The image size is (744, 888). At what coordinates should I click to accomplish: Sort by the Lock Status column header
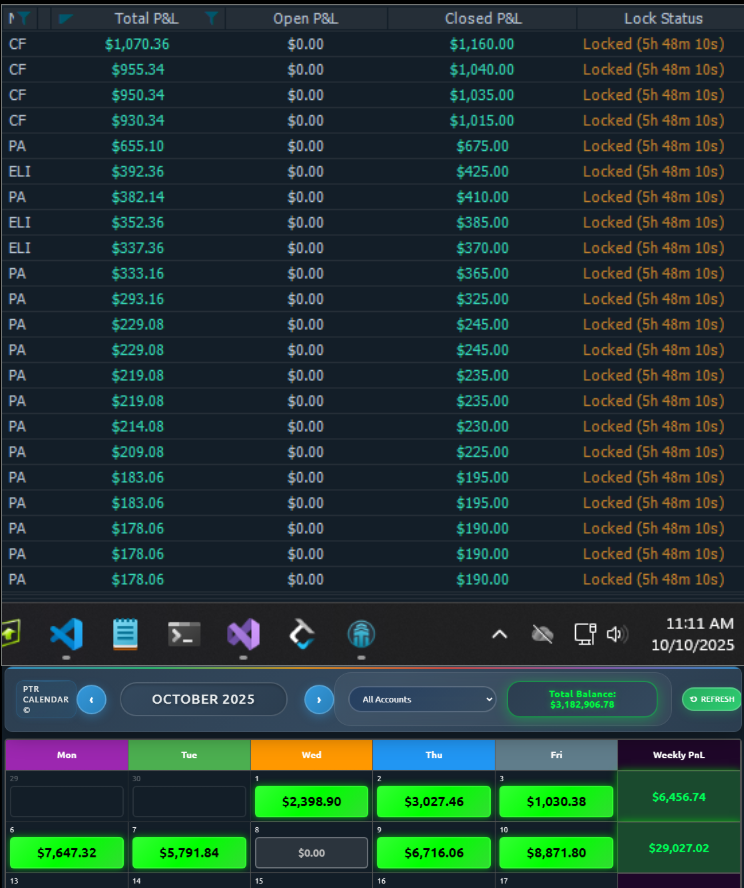pos(663,18)
